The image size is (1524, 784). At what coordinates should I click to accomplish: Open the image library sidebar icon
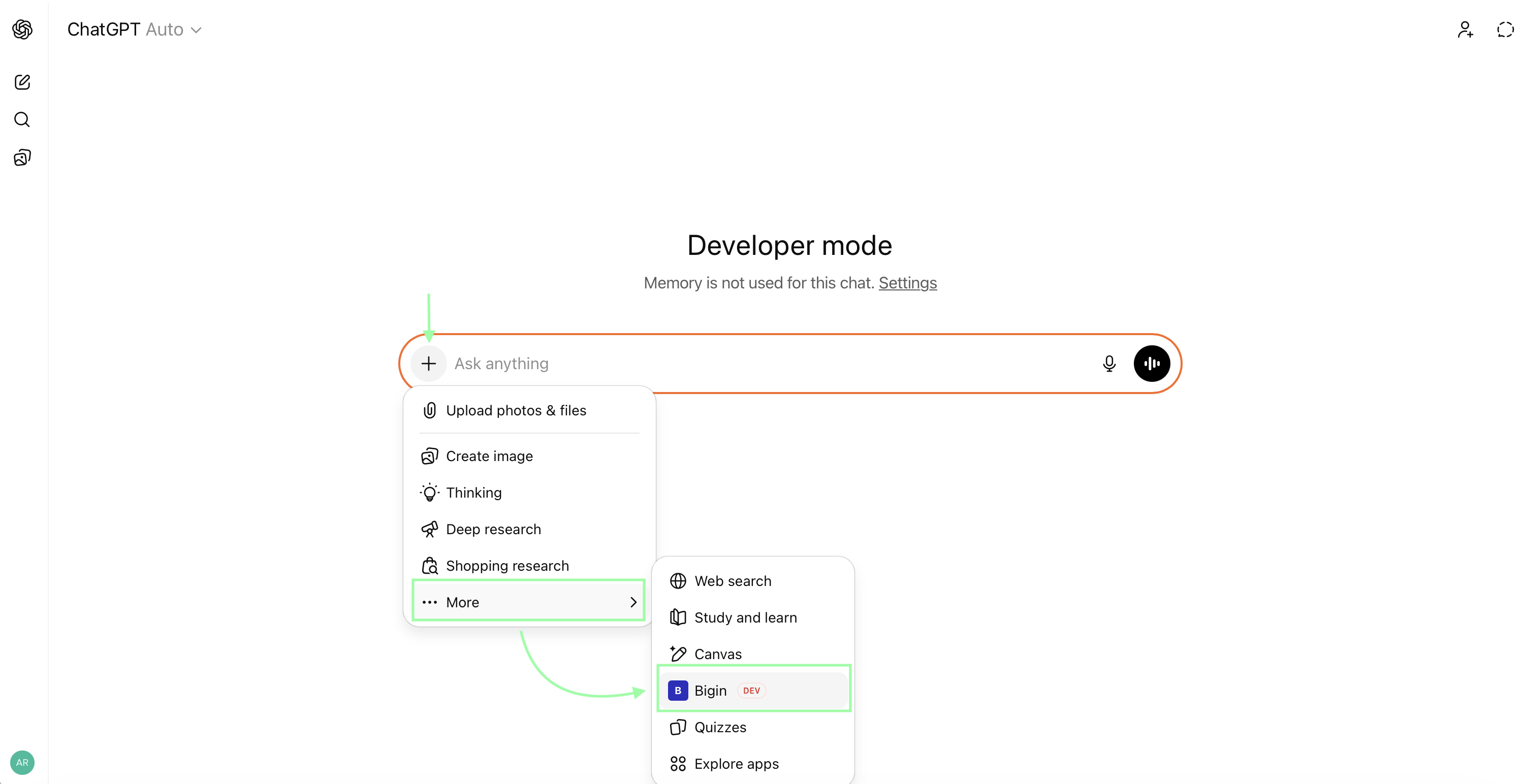coord(22,157)
